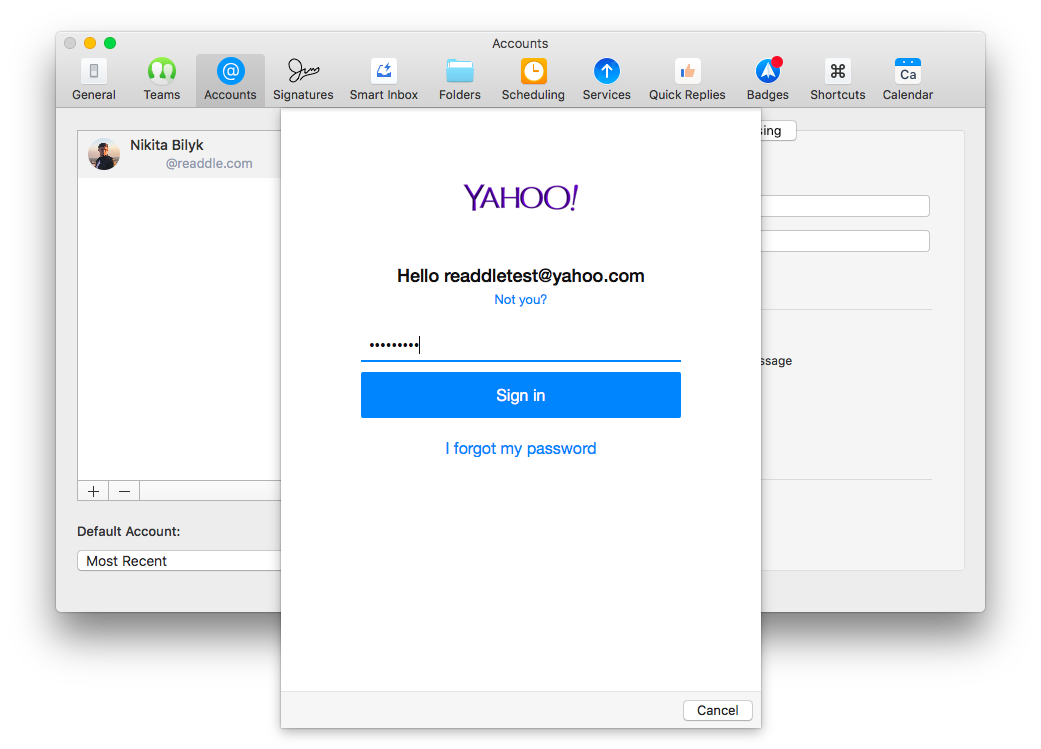
Task: Open the Badges preferences icon
Action: 767,78
